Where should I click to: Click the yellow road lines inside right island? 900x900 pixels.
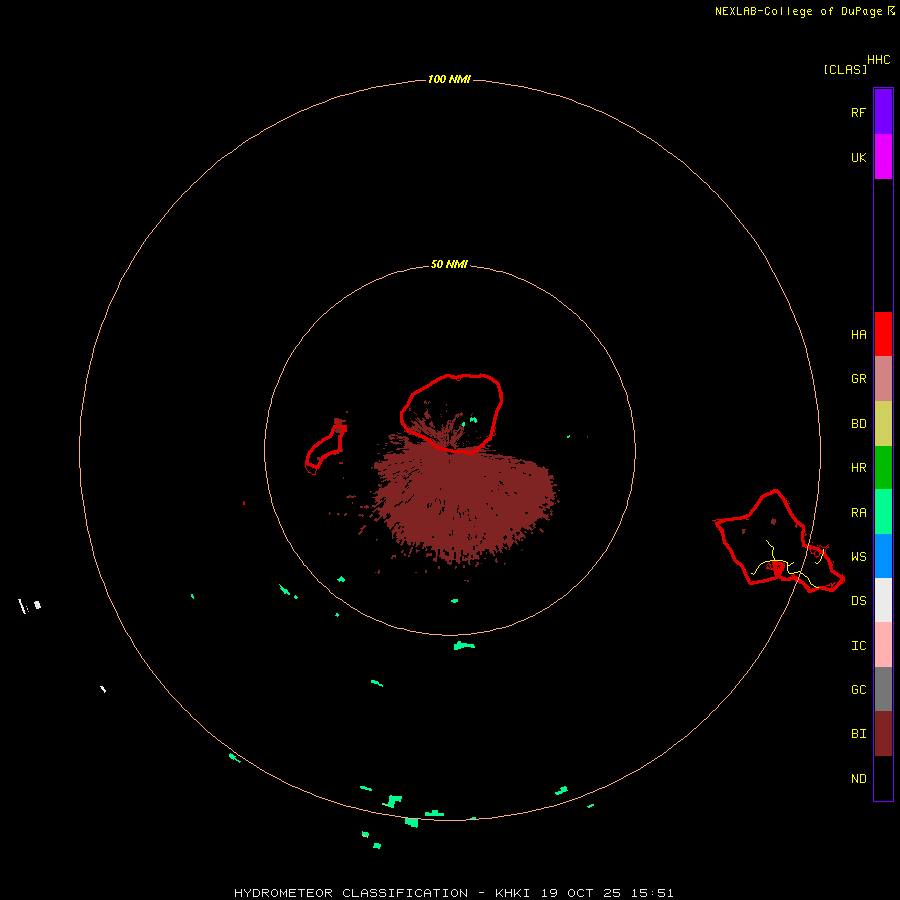click(786, 565)
